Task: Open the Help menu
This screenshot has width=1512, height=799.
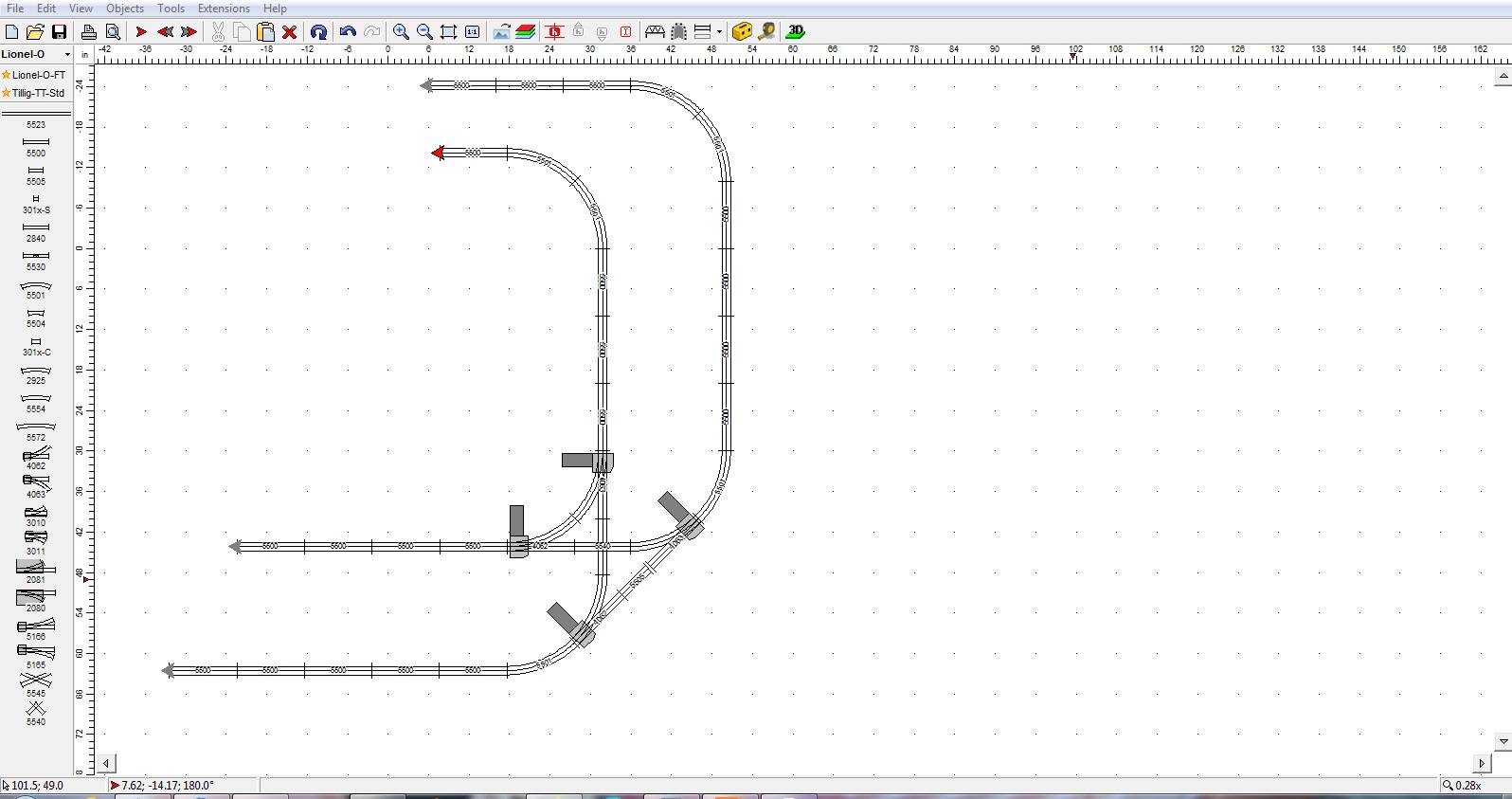Action: (275, 9)
